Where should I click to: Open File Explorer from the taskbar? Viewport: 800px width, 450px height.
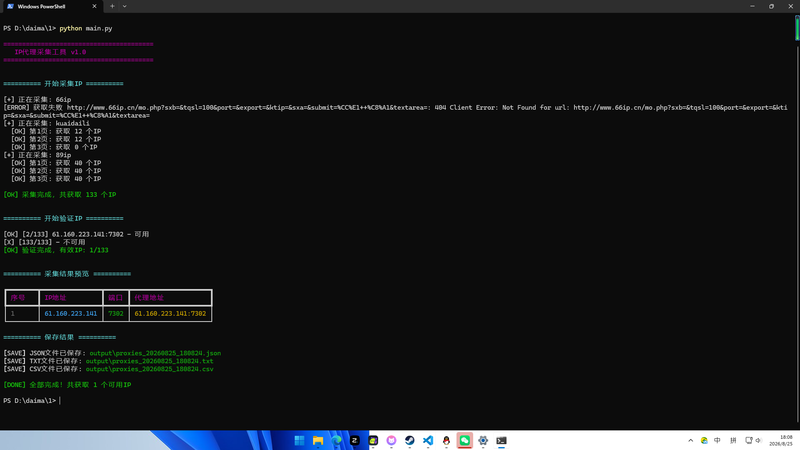pos(318,440)
